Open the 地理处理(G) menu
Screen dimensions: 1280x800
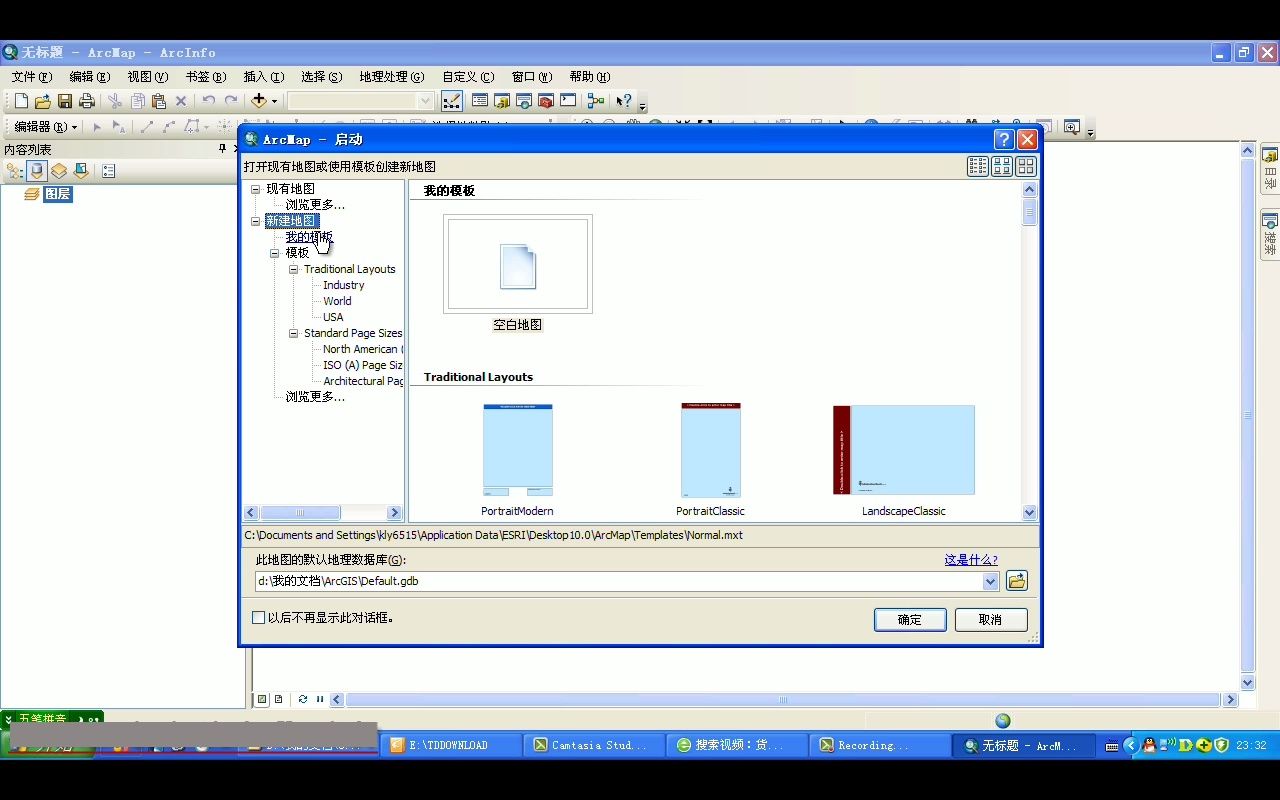392,77
